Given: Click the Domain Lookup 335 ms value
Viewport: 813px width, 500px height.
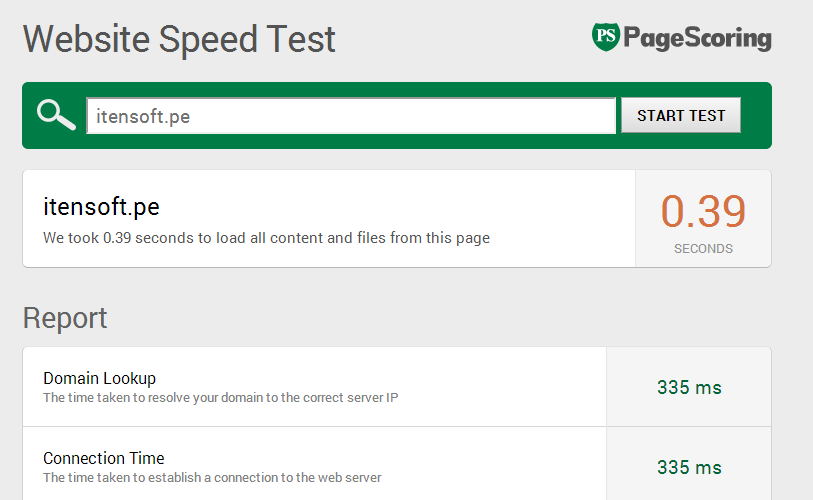Looking at the screenshot, I should tap(689, 387).
